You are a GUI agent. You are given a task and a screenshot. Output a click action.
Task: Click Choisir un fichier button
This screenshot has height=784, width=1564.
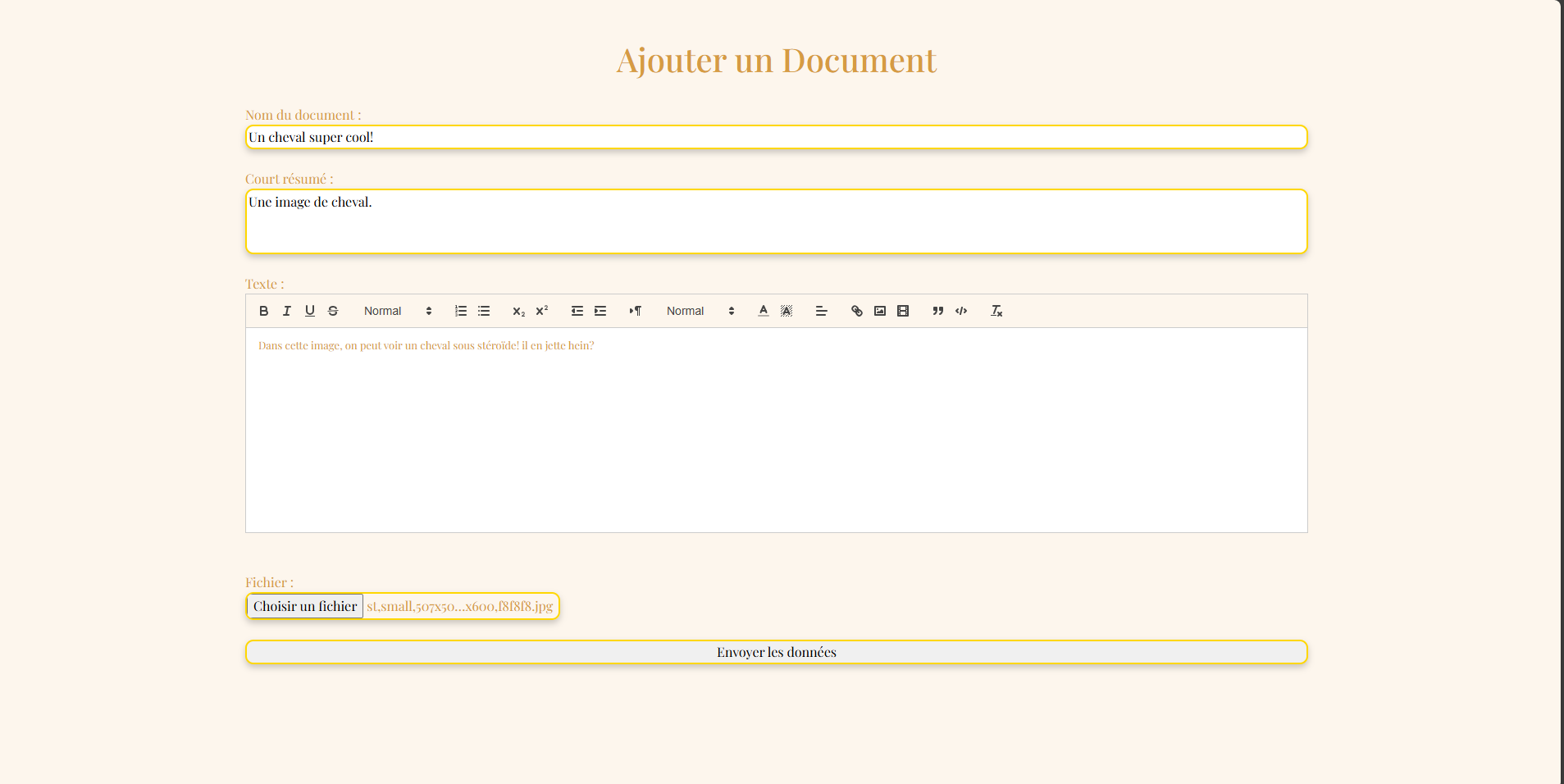coord(305,606)
